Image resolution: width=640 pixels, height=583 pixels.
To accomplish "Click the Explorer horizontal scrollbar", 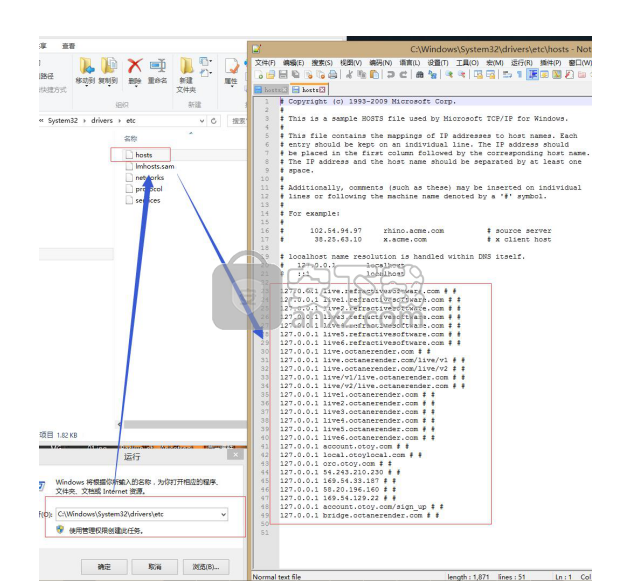I will pos(184,425).
